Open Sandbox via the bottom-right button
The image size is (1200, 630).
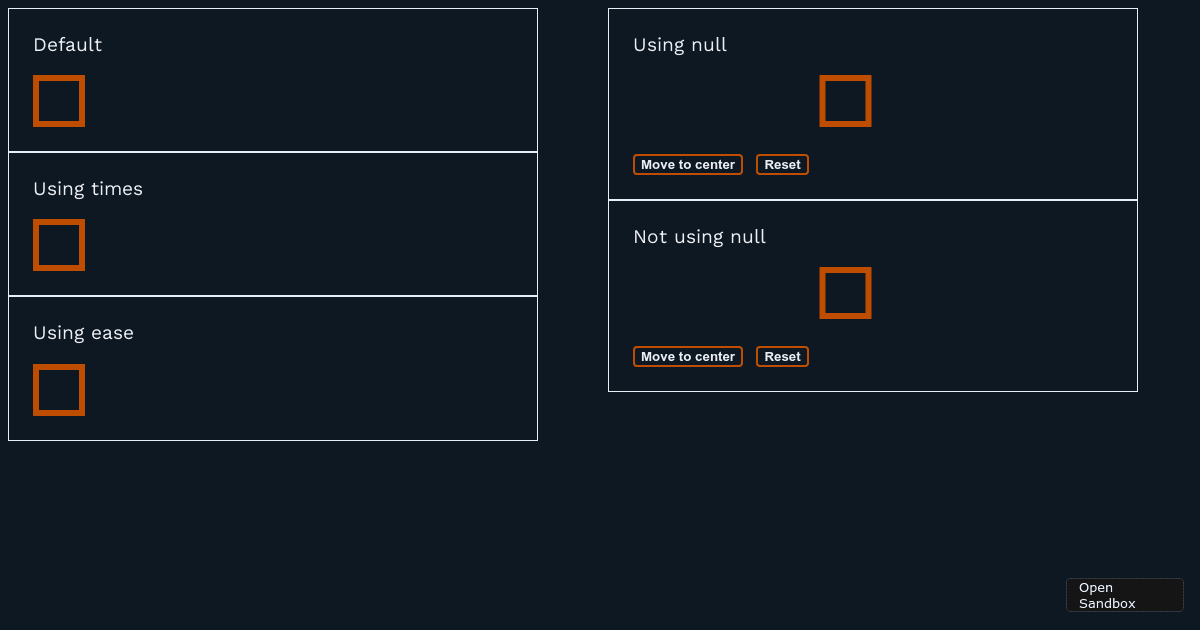click(x=1124, y=594)
